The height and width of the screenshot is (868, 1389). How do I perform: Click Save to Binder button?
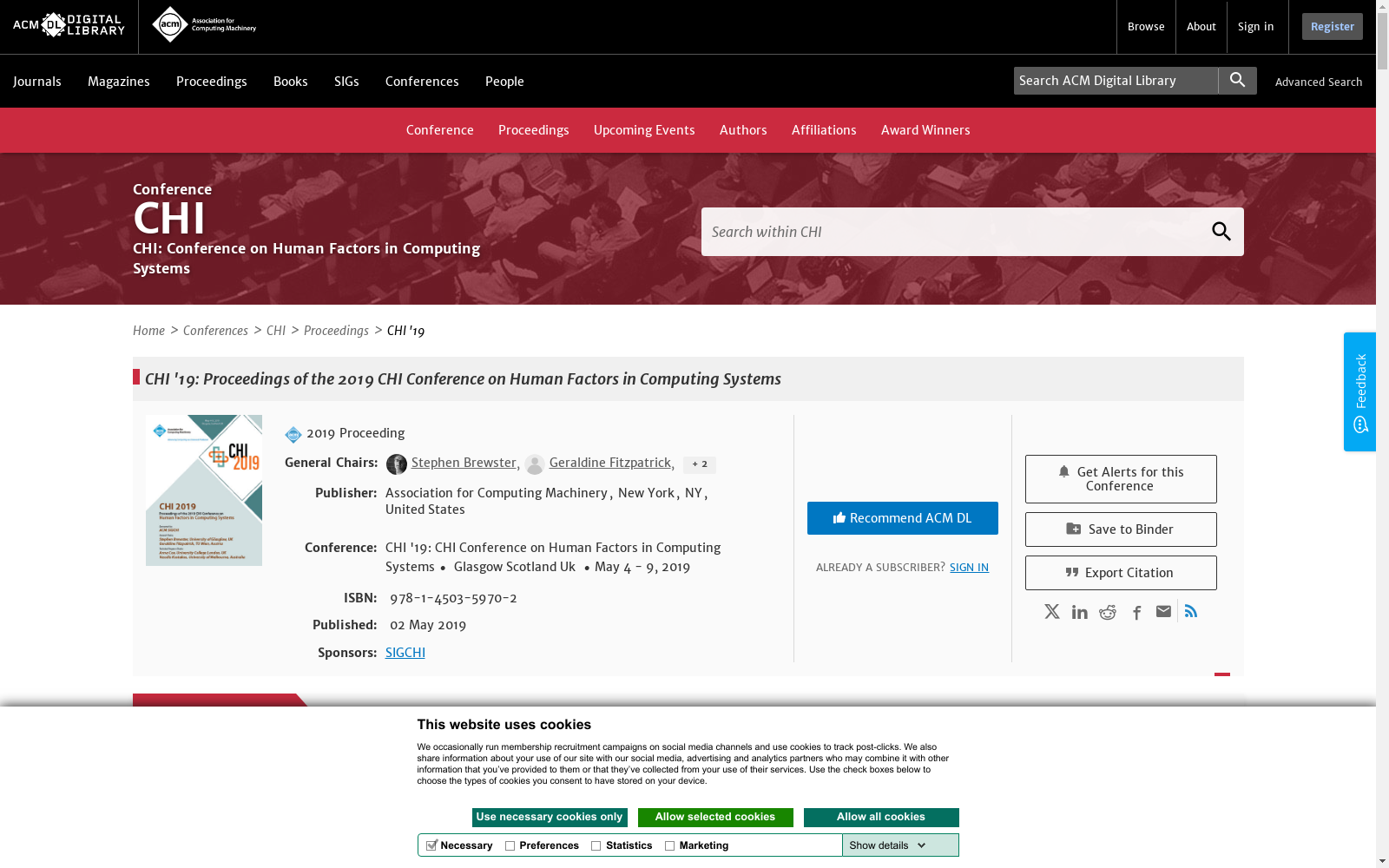click(x=1121, y=529)
